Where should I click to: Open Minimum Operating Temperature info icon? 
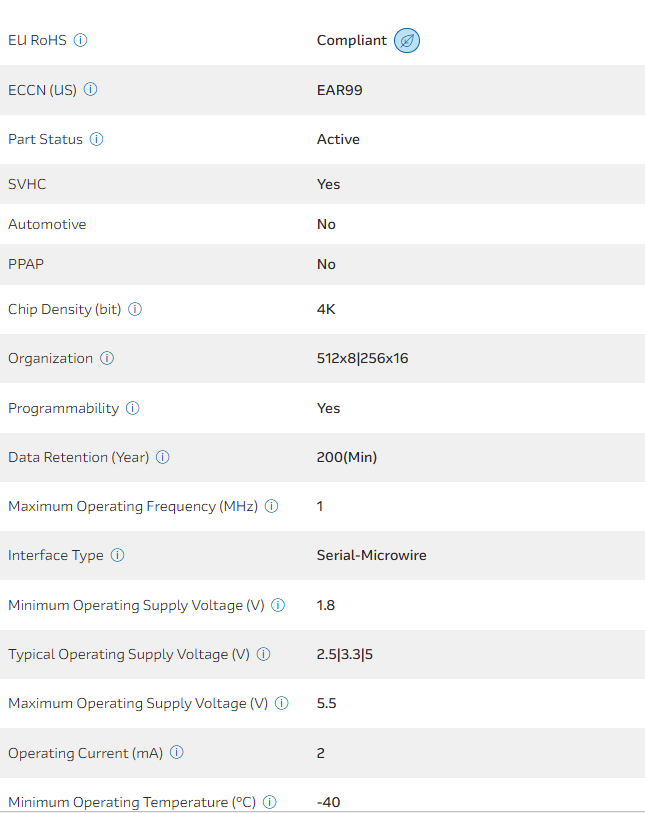pos(270,802)
